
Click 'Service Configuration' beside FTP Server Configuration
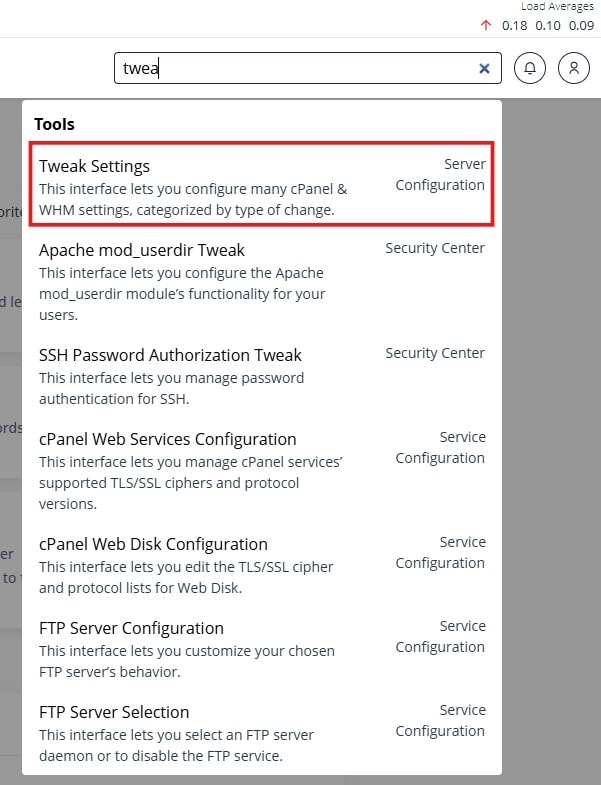(440, 637)
